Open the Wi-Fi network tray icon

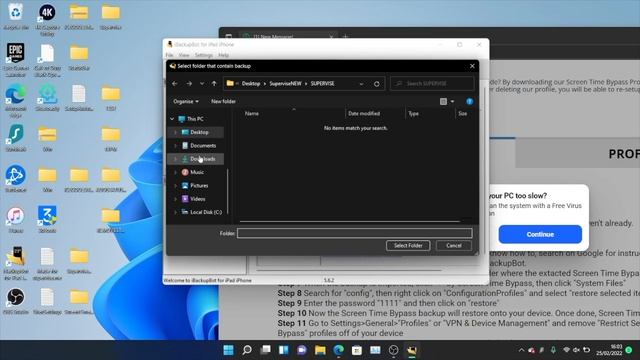pos(566,350)
